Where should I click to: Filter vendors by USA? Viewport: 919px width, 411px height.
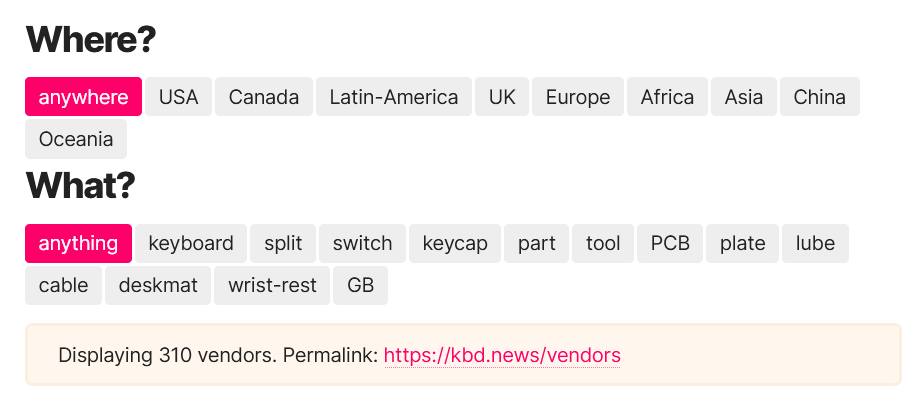point(178,97)
